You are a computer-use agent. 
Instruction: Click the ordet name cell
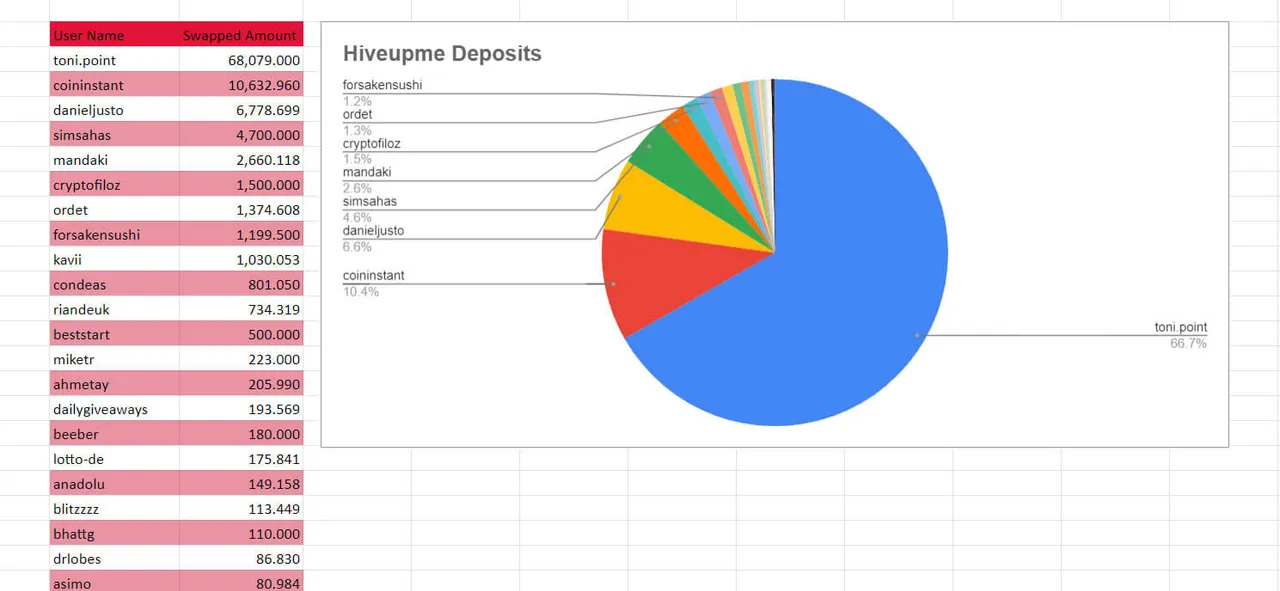pyautogui.click(x=115, y=210)
